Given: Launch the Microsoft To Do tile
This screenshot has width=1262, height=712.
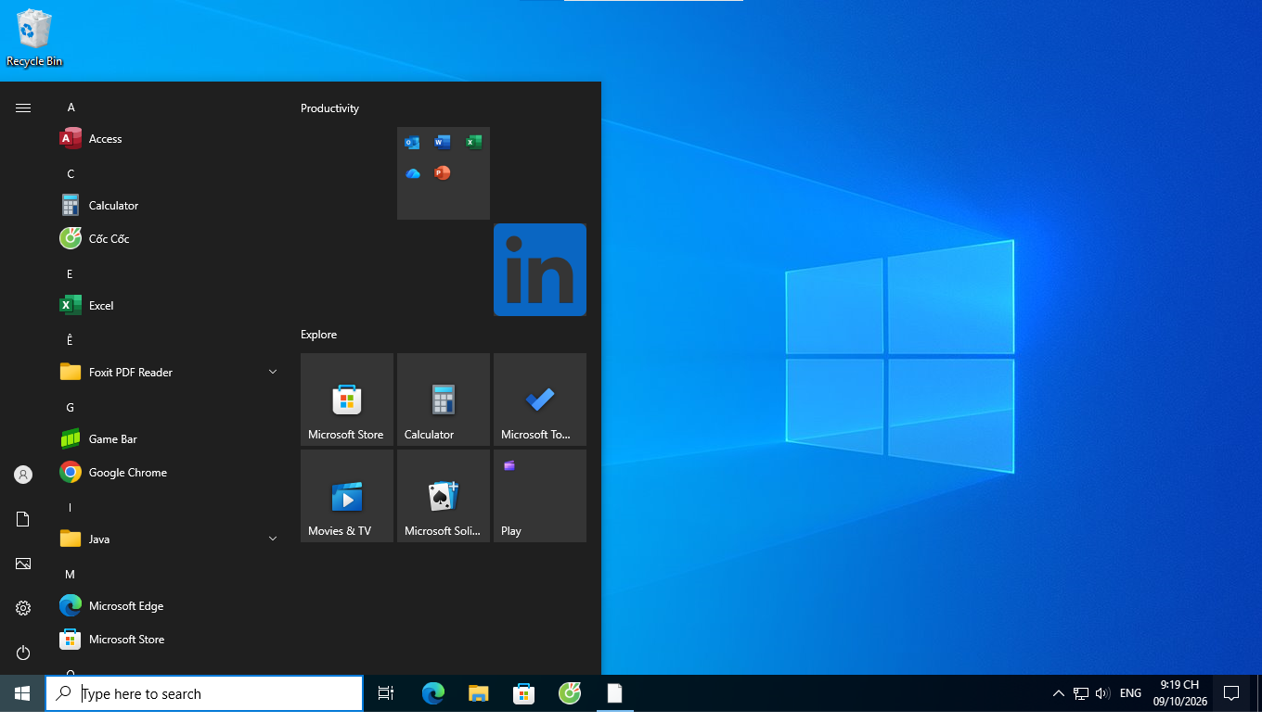Looking at the screenshot, I should pyautogui.click(x=540, y=399).
